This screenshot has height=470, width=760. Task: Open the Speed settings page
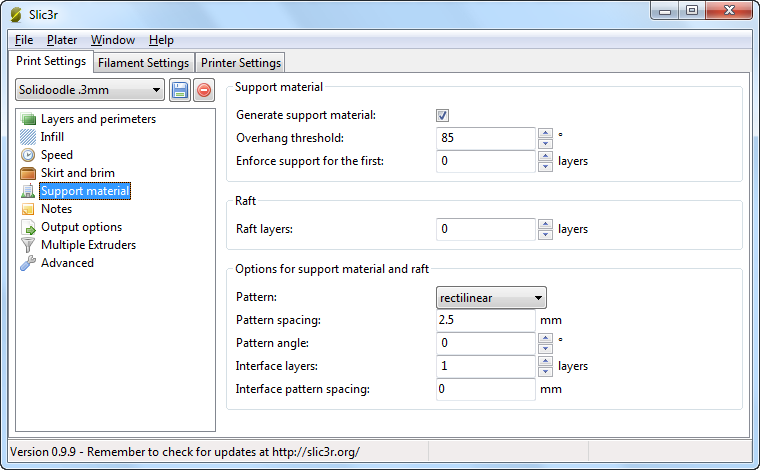tap(56, 155)
